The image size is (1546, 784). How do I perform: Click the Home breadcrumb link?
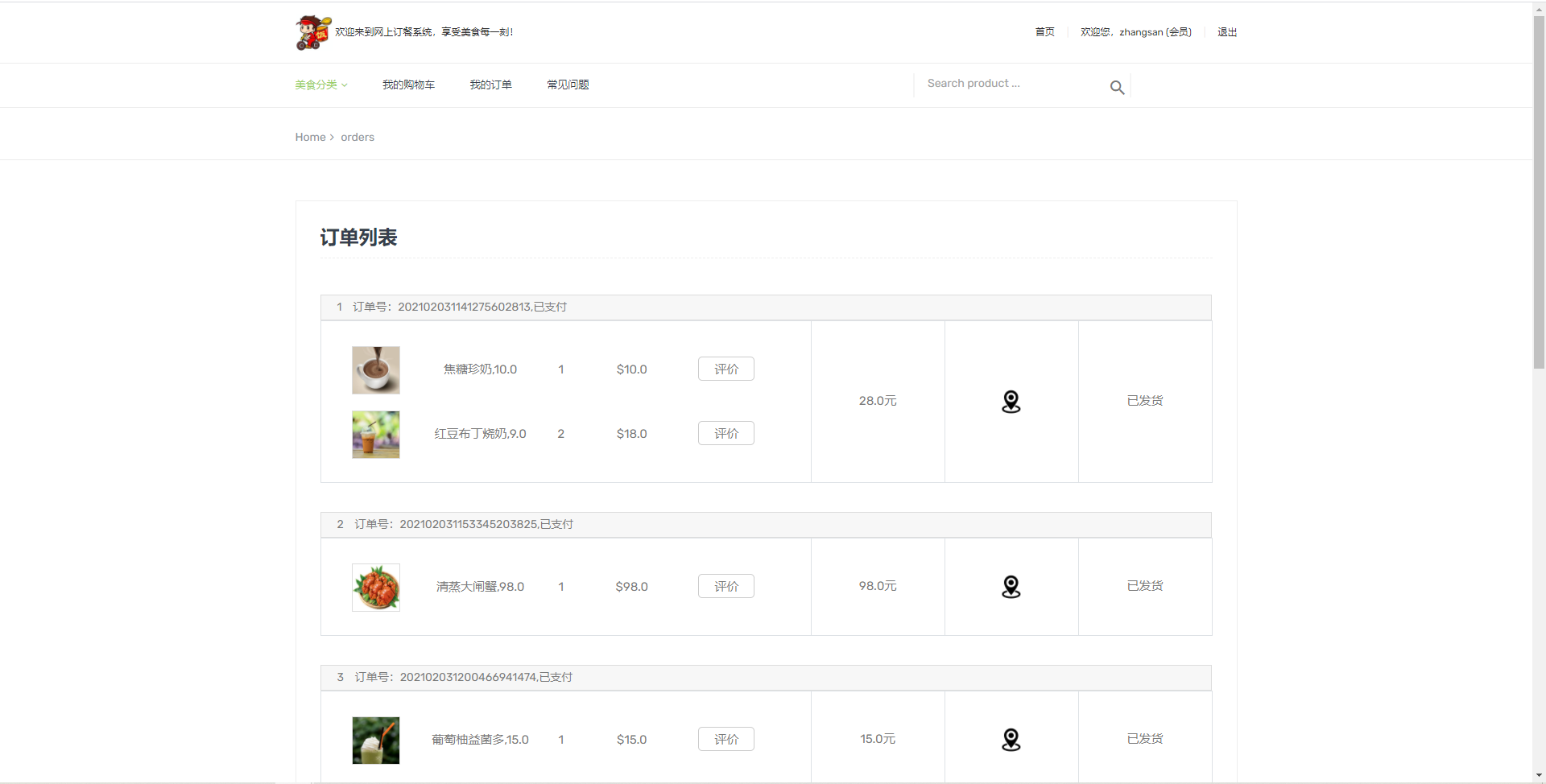pos(310,137)
